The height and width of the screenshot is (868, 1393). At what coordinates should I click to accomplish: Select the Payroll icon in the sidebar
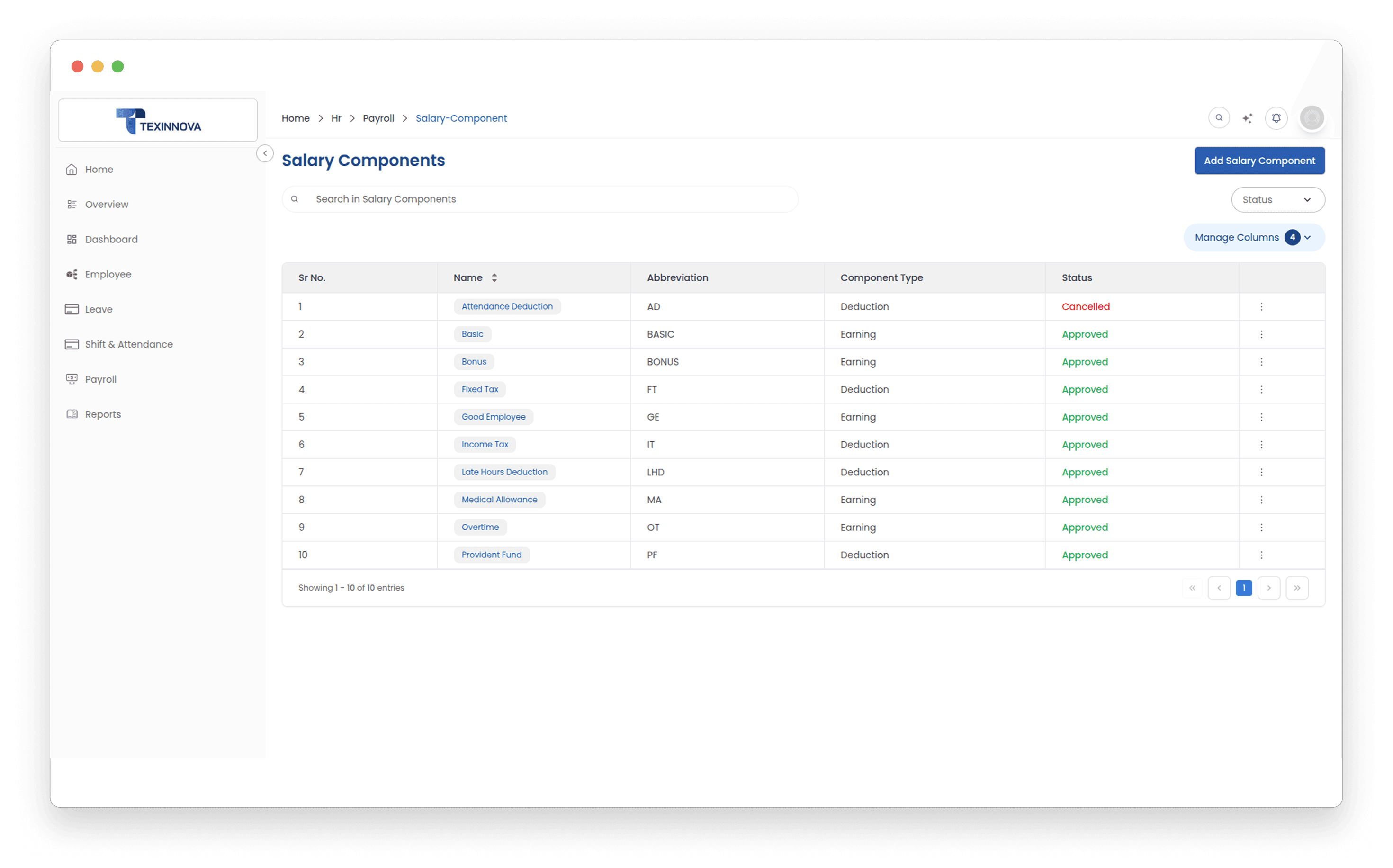click(72, 379)
